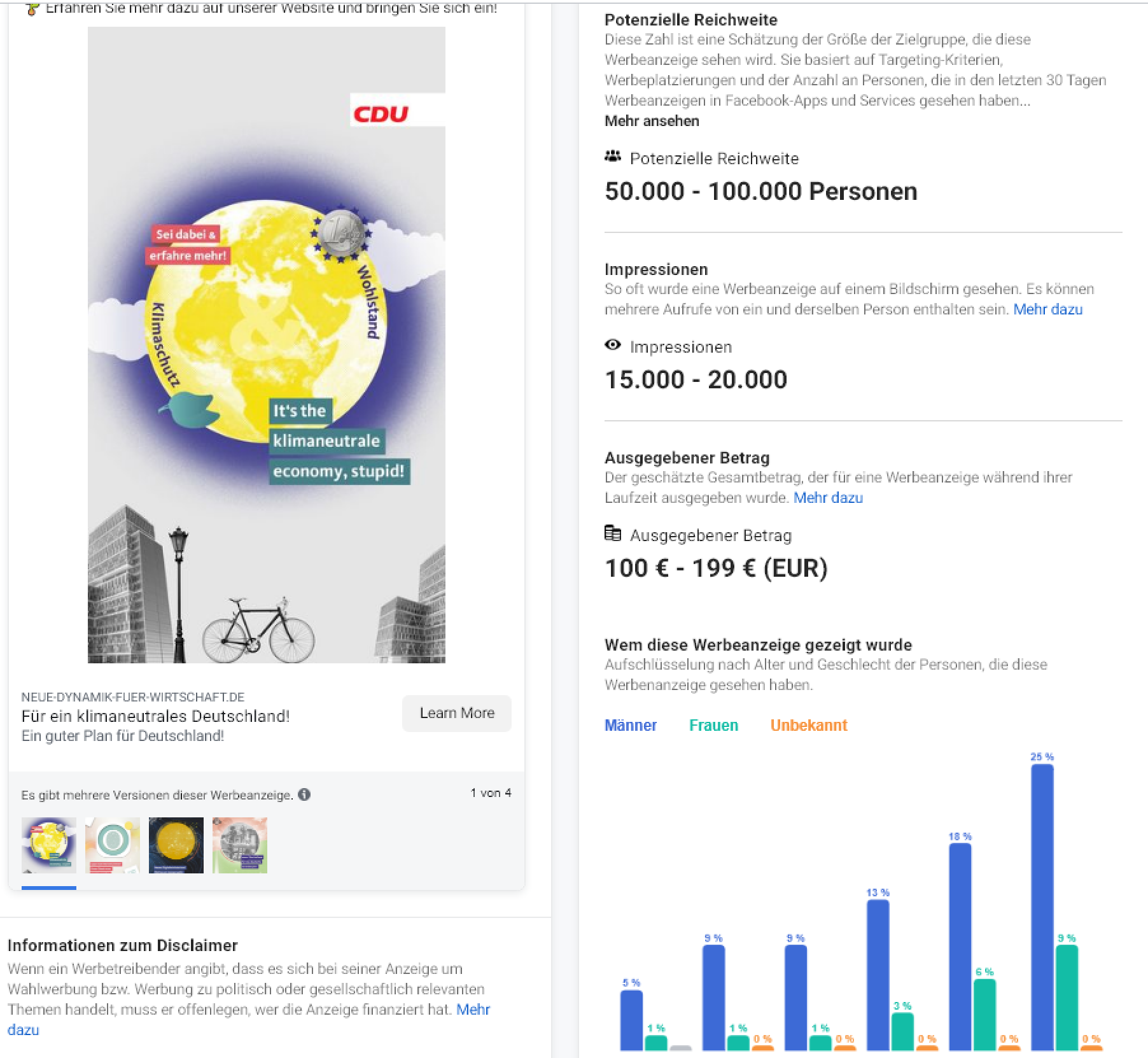
Task: Click headline Für ein klimaneutrales Deutschland!
Action: (x=155, y=716)
